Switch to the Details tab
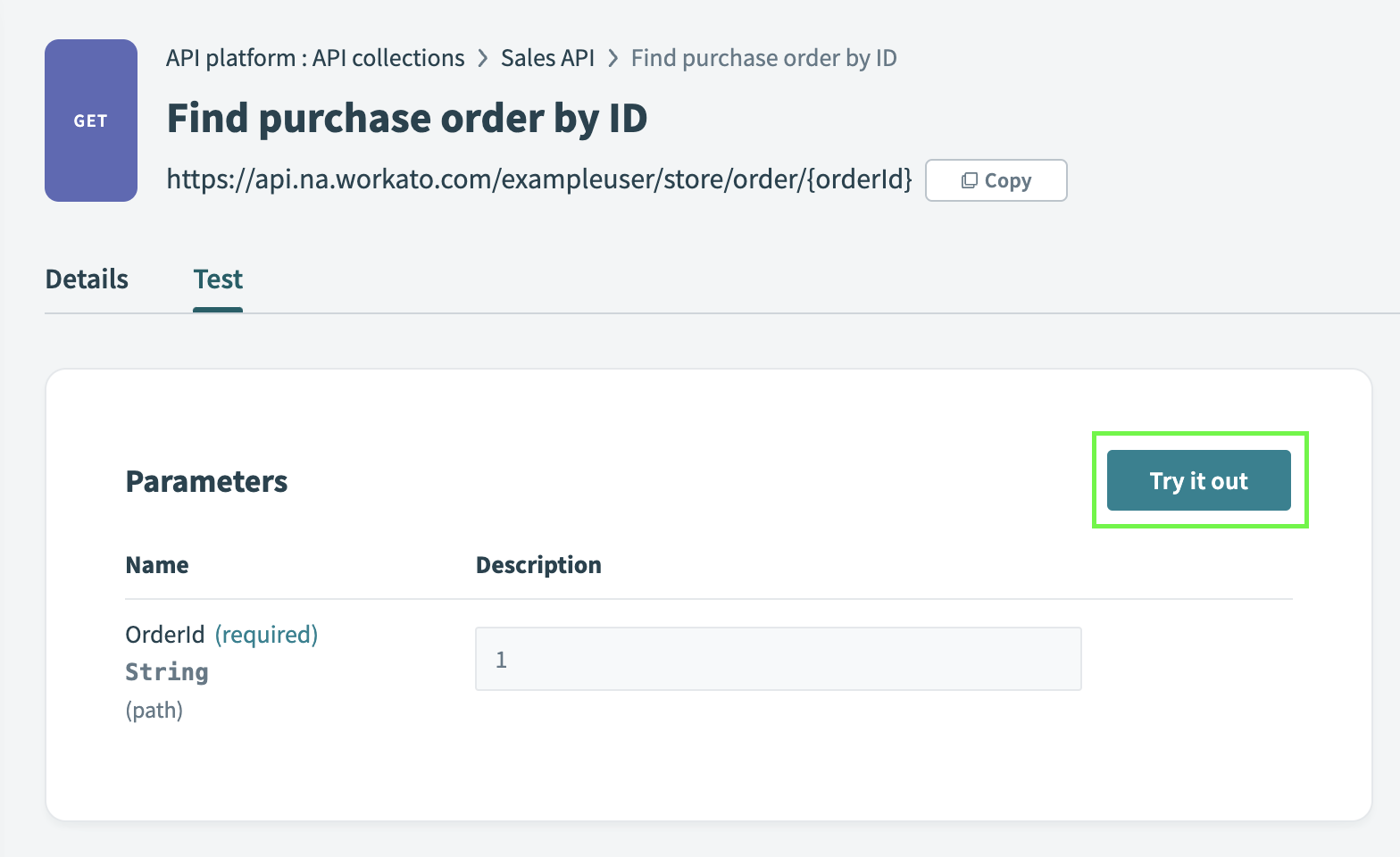1400x857 pixels. coord(86,279)
